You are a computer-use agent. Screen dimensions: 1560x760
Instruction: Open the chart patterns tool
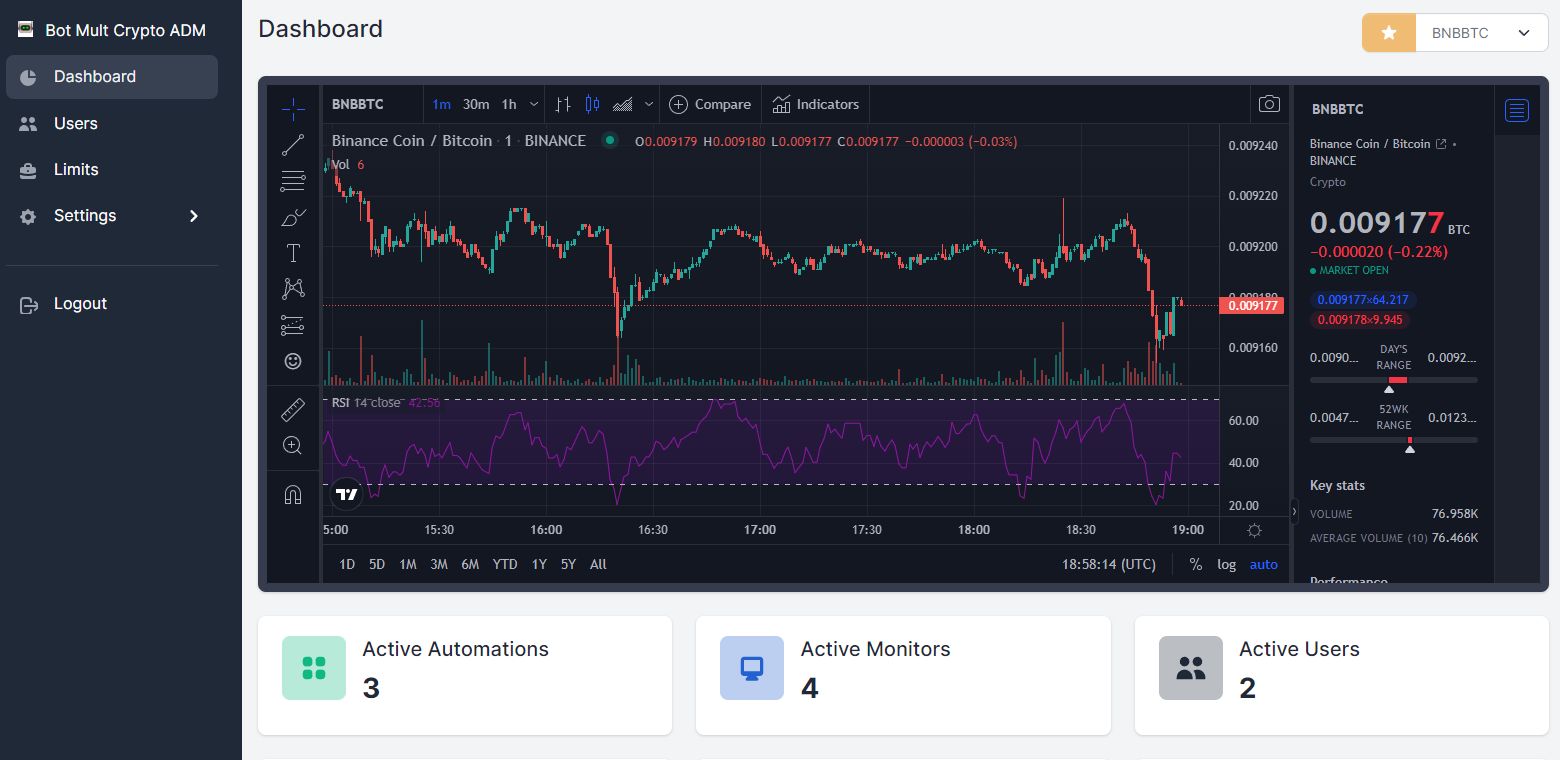pos(293,289)
